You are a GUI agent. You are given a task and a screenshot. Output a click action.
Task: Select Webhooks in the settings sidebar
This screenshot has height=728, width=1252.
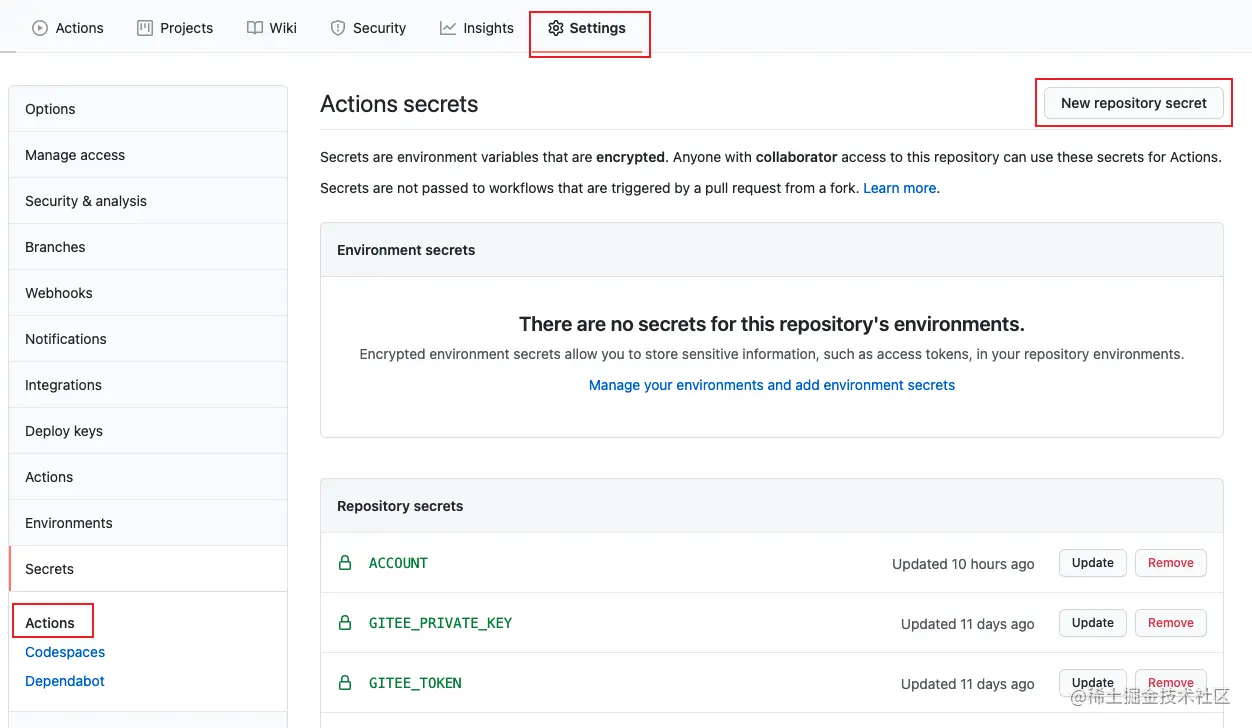59,293
